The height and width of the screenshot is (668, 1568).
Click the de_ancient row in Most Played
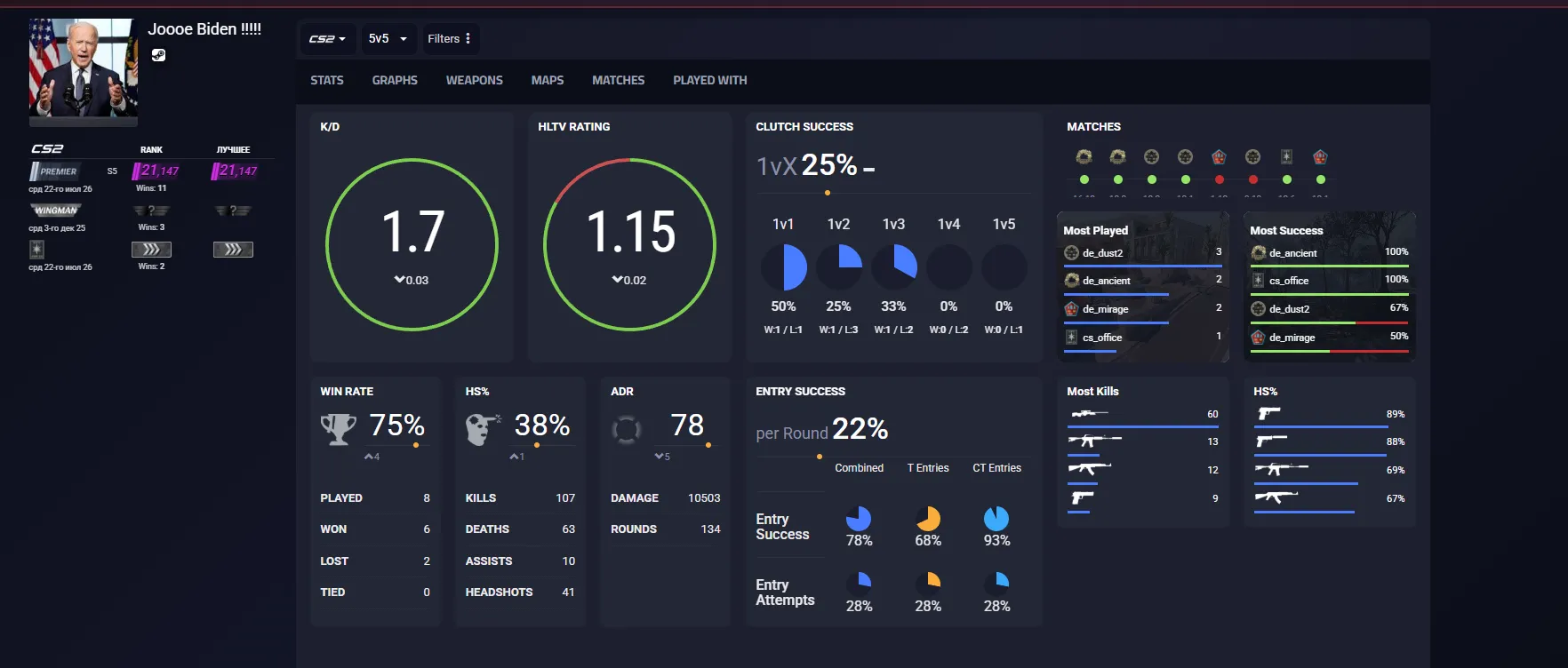click(x=1143, y=281)
